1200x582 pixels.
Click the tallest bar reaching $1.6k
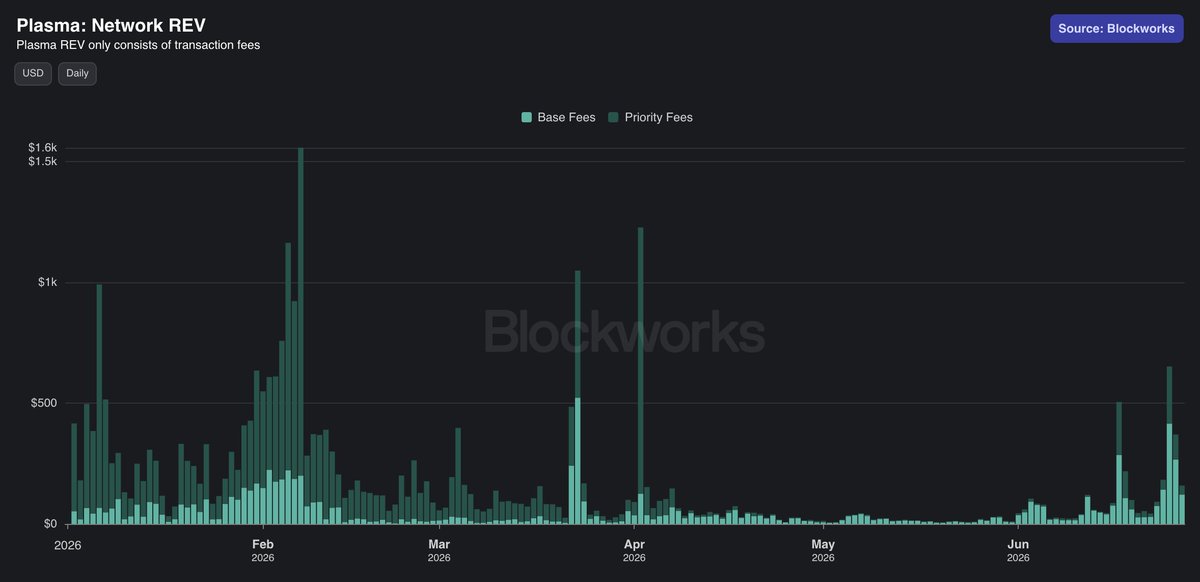pos(300,336)
